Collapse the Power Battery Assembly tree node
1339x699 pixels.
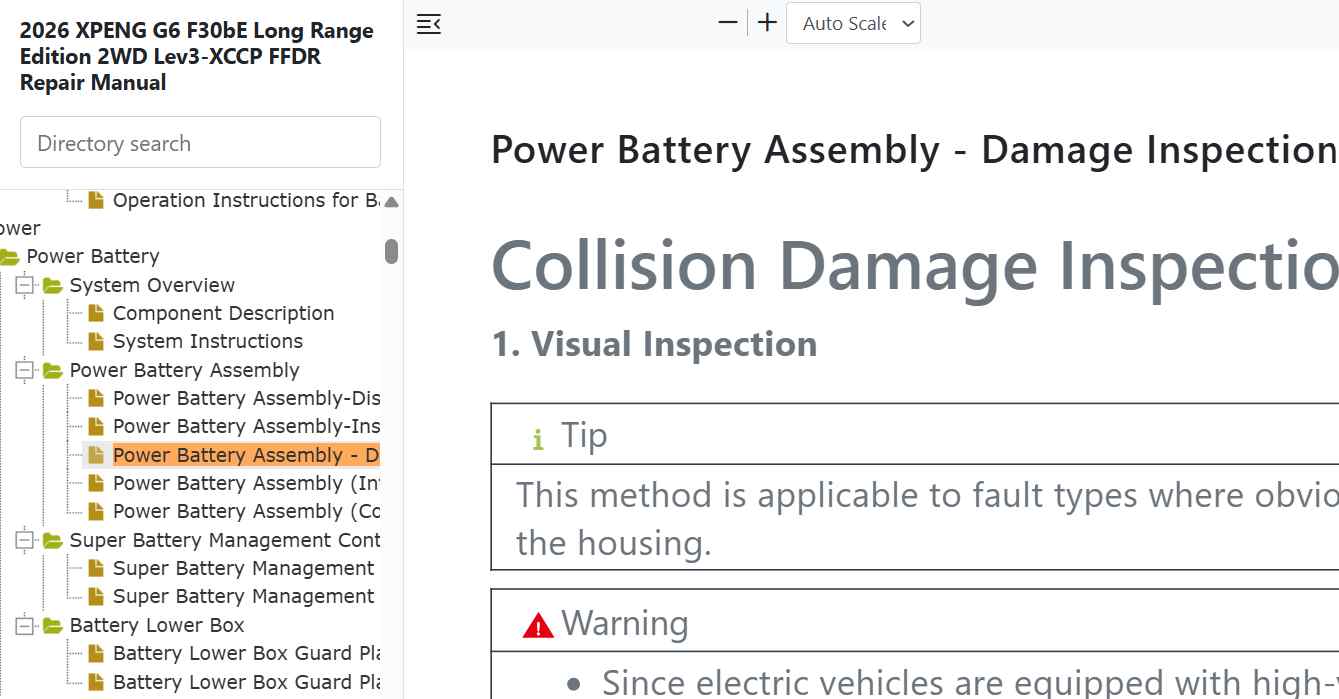25,370
